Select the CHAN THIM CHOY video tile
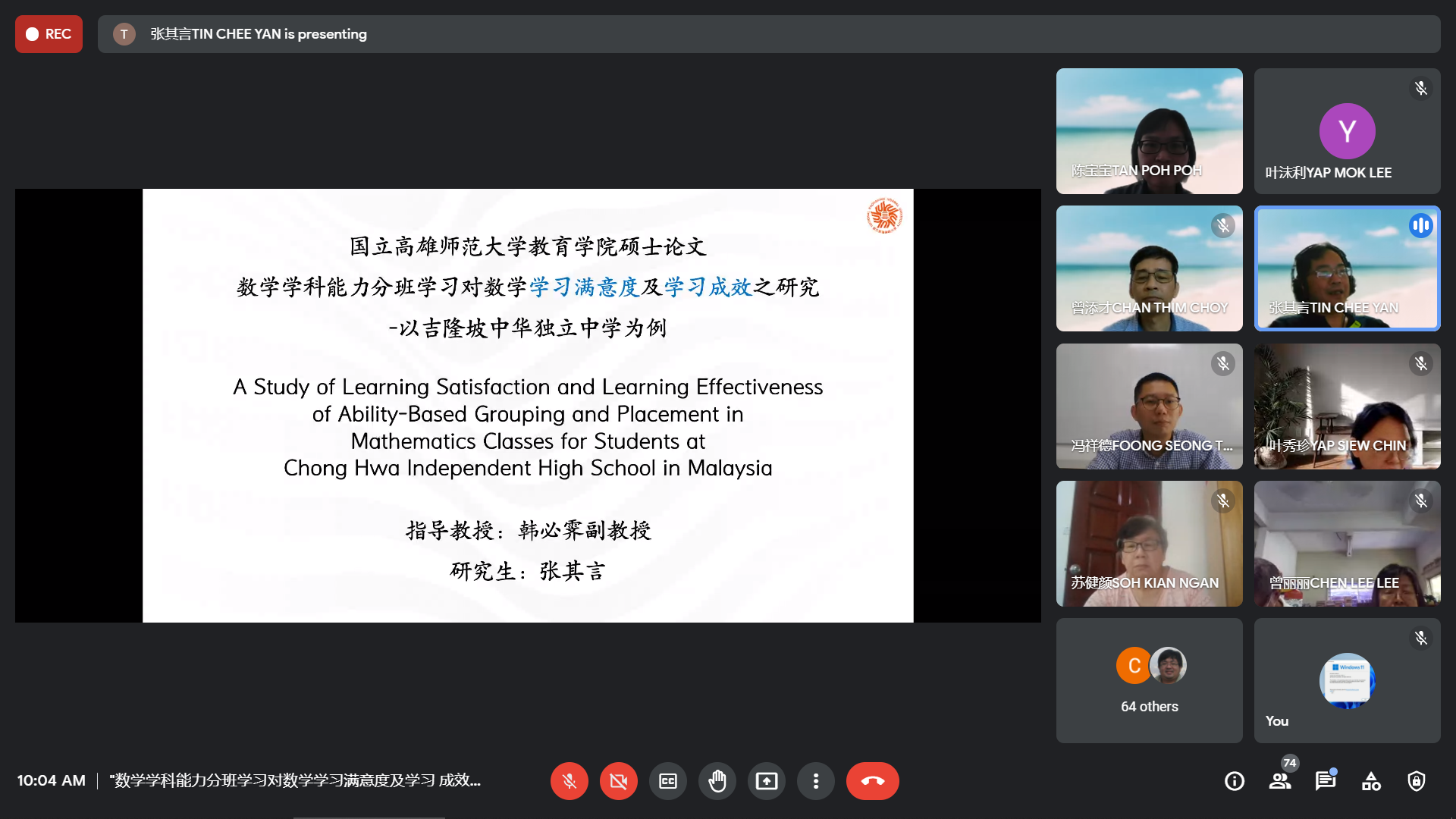Screen dimensions: 1456x819 [x=1149, y=268]
